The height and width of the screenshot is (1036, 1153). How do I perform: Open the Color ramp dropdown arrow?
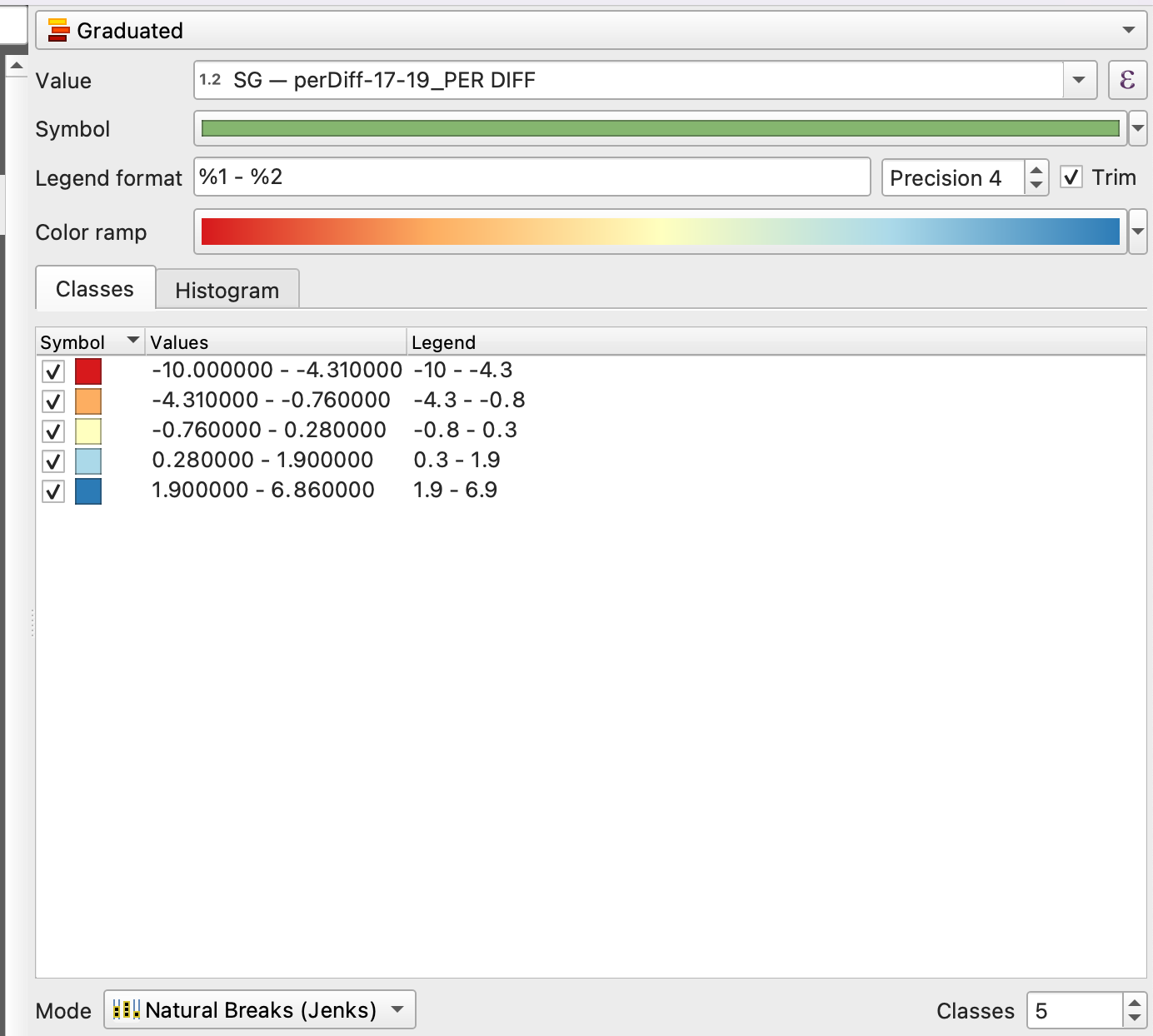tap(1138, 232)
